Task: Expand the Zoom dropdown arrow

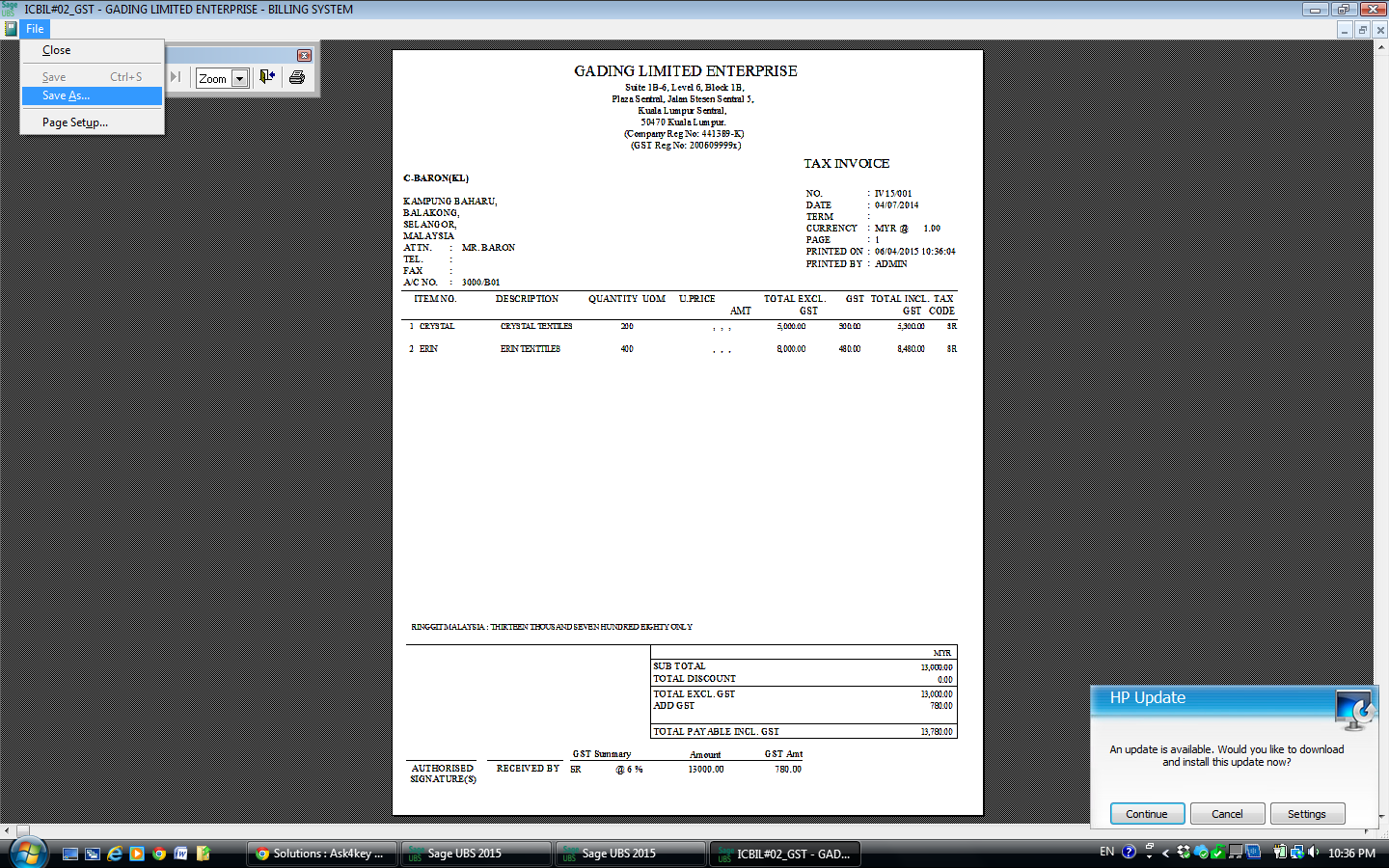Action: [x=240, y=78]
